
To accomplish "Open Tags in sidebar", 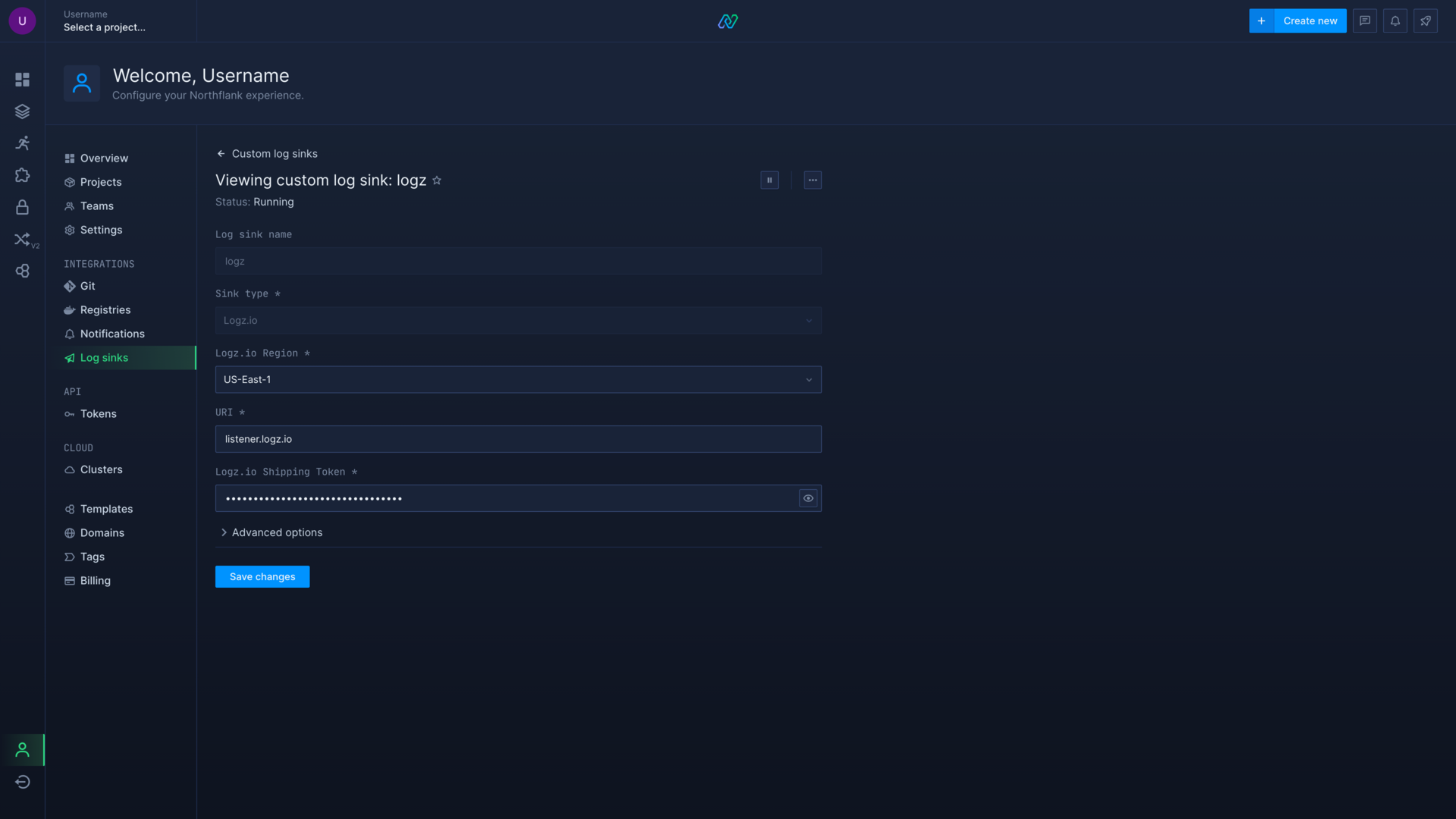I will coord(84,557).
